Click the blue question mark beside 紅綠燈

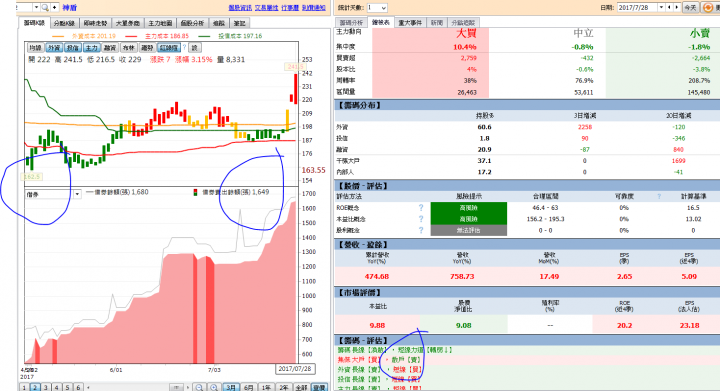point(185,47)
